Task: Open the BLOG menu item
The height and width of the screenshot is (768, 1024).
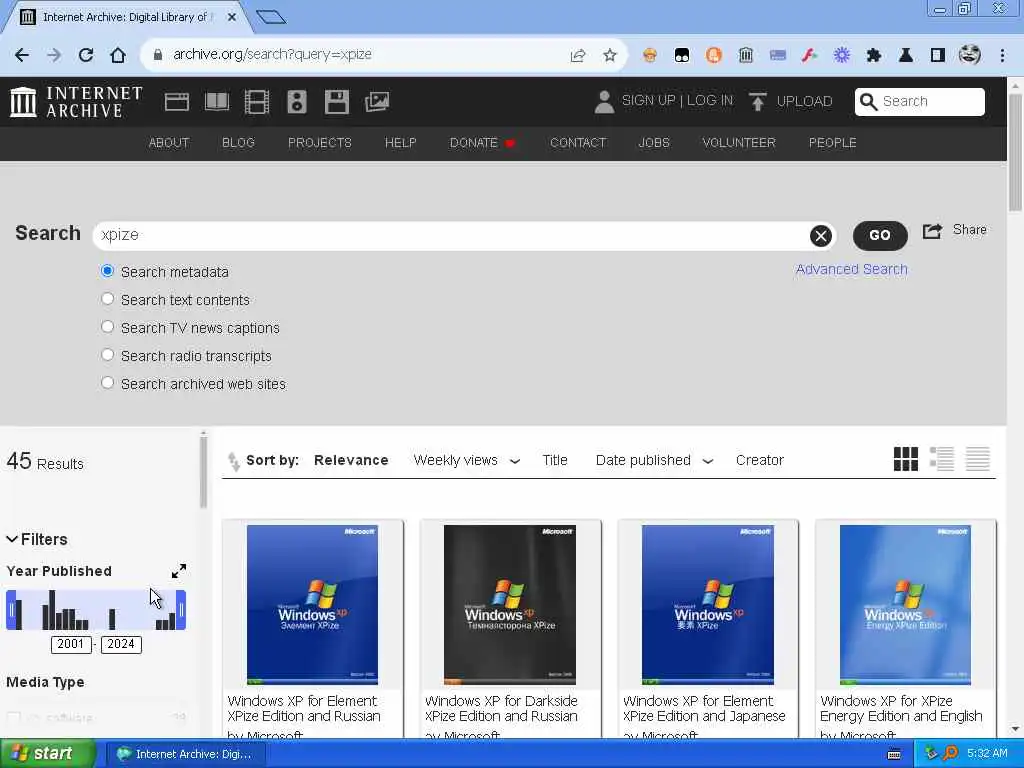Action: point(238,143)
